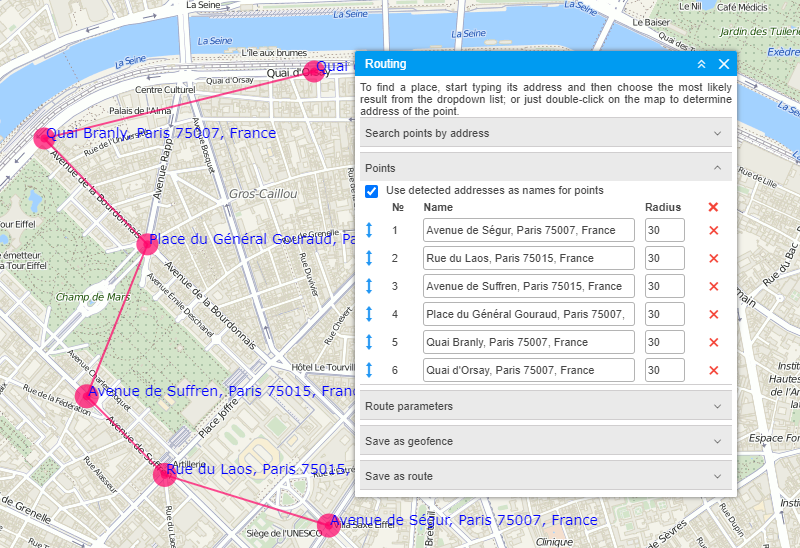This screenshot has width=800, height=548.
Task: Grab reorder arrow for point 3
Action: [x=369, y=286]
